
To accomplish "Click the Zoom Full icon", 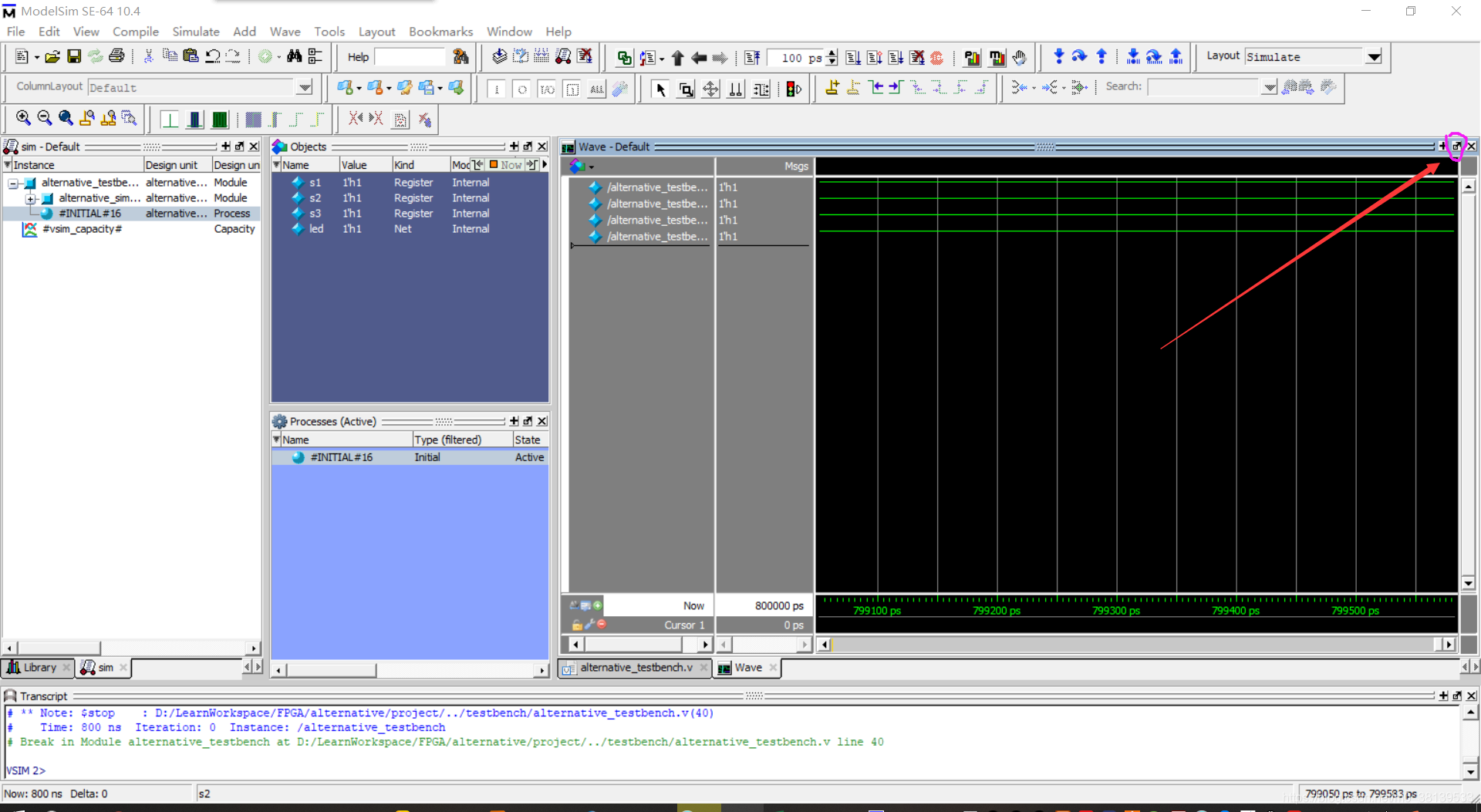I will tap(66, 118).
